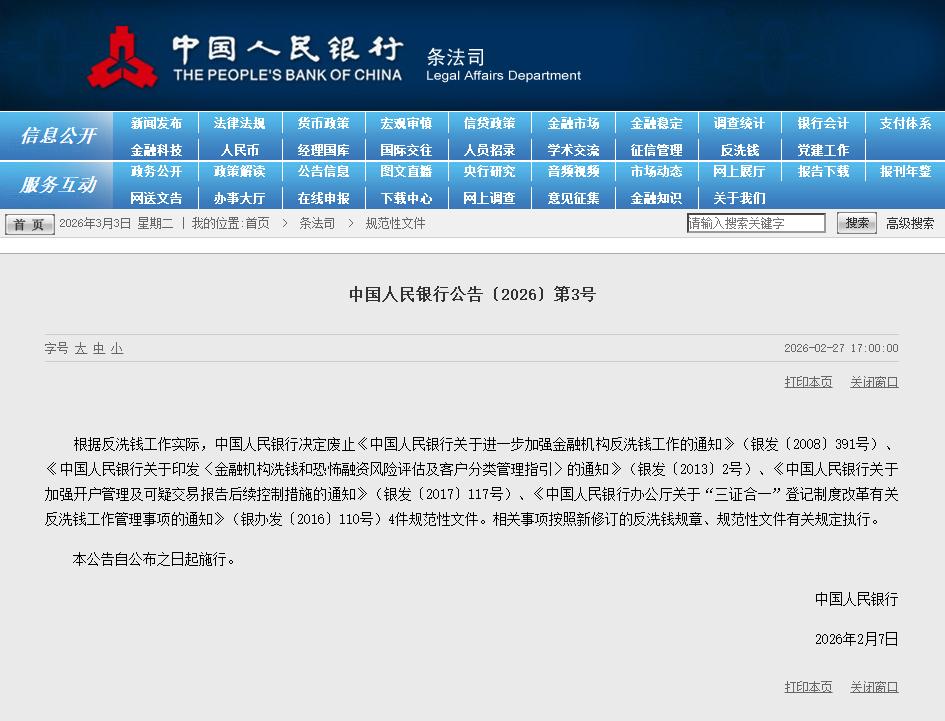Select 反洗钱 in navigation

(x=739, y=150)
